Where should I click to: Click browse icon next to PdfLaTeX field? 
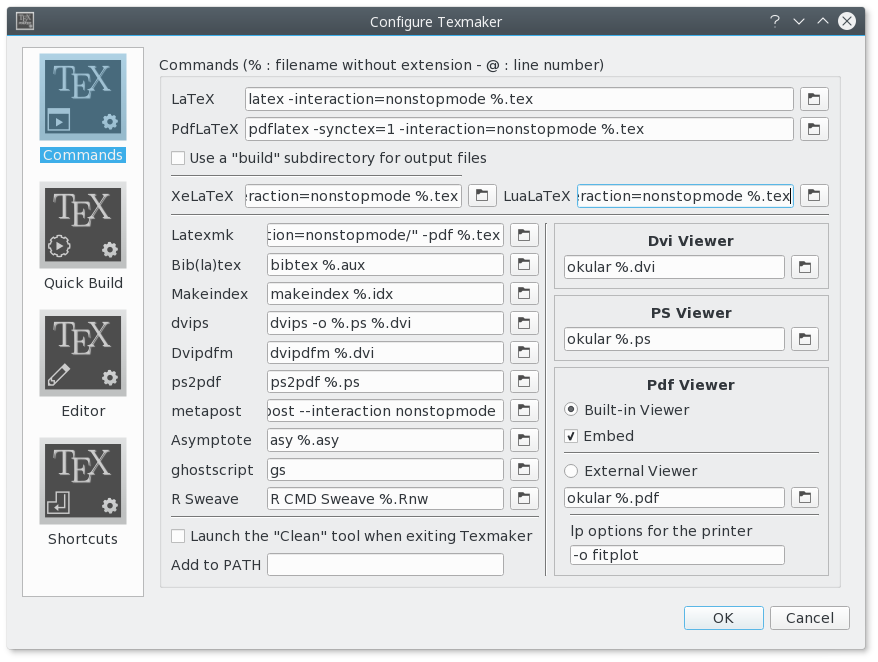[815, 129]
